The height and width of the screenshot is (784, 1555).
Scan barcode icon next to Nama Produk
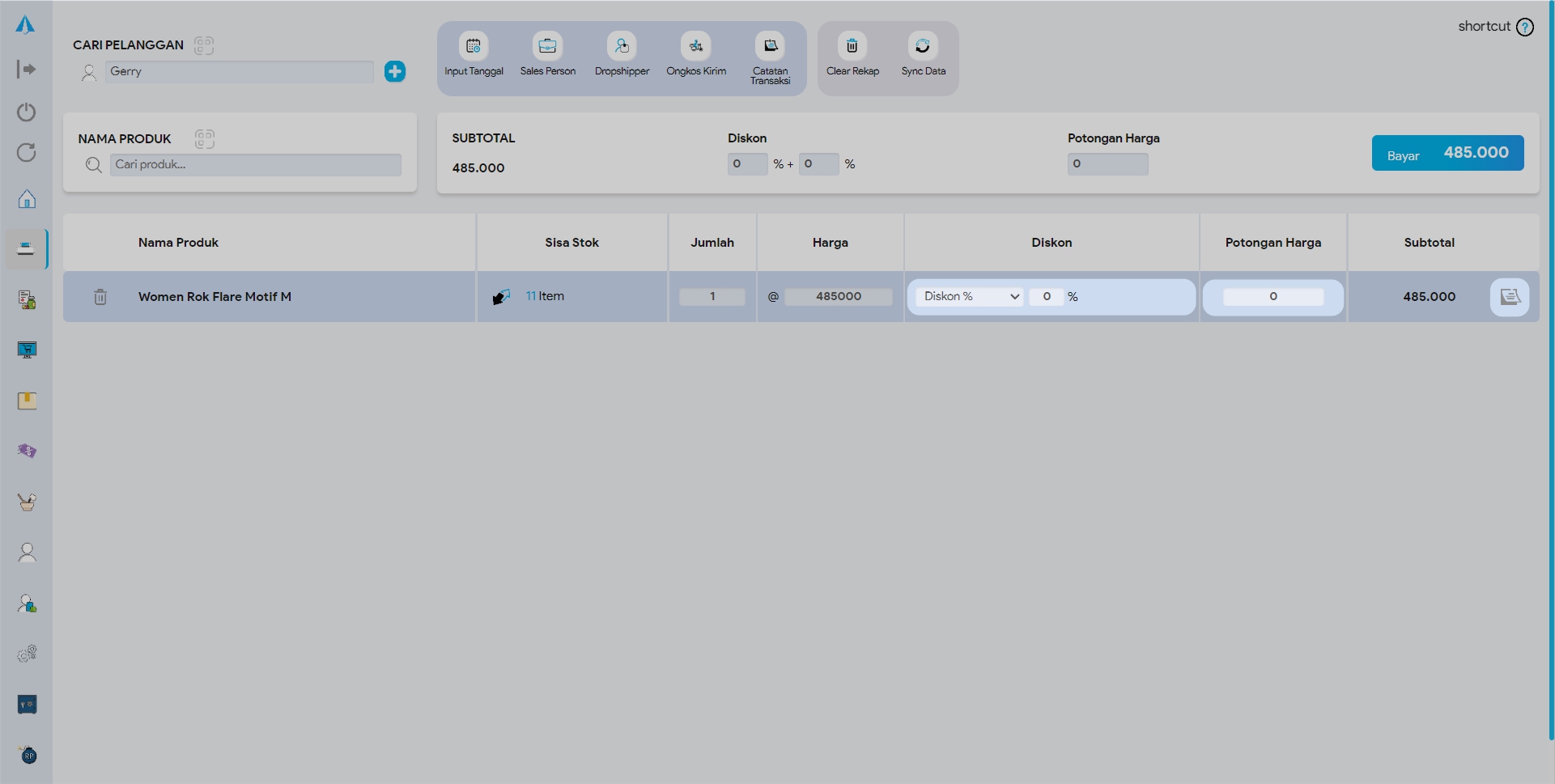click(x=204, y=139)
